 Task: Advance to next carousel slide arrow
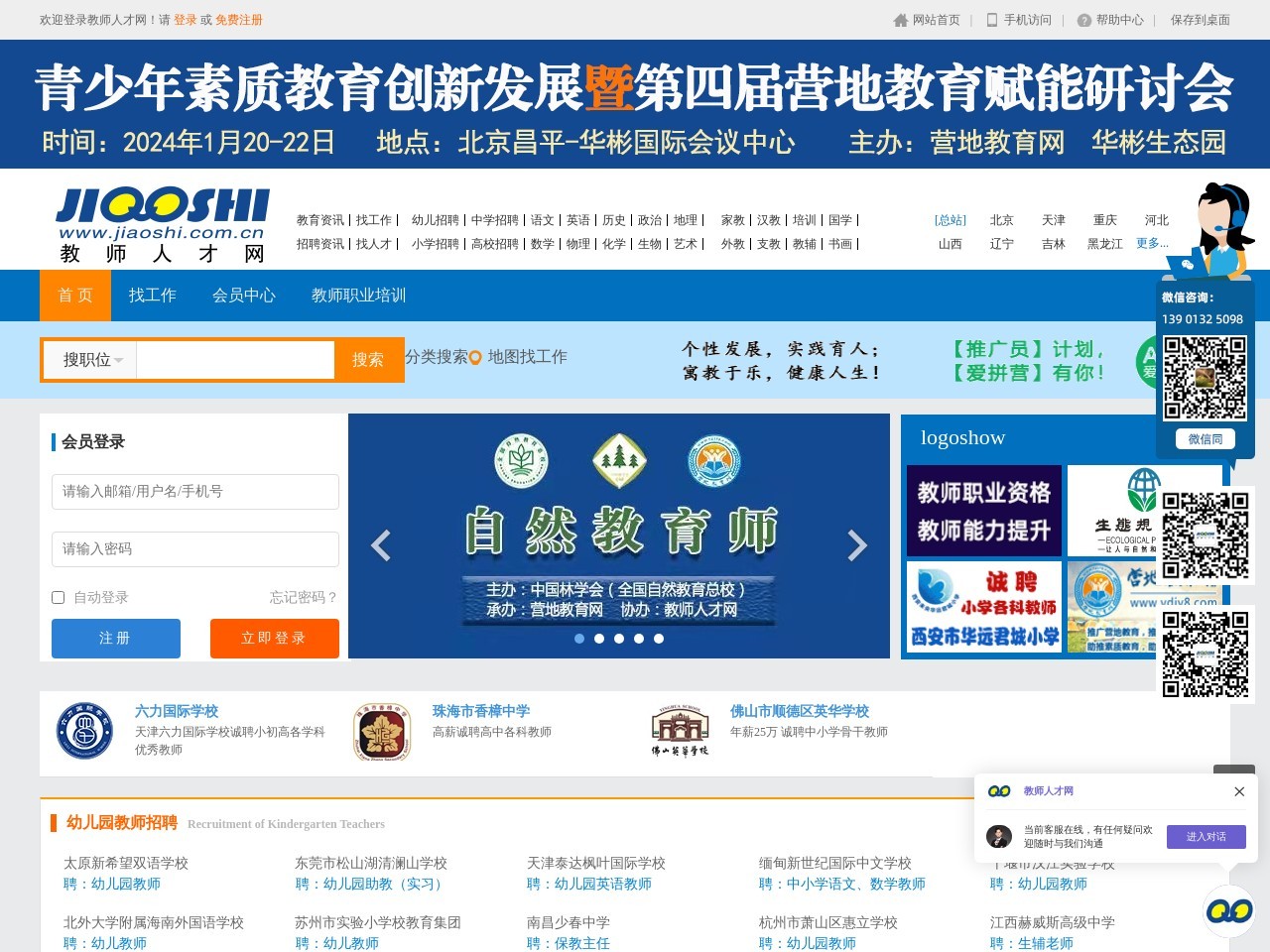coord(857,545)
